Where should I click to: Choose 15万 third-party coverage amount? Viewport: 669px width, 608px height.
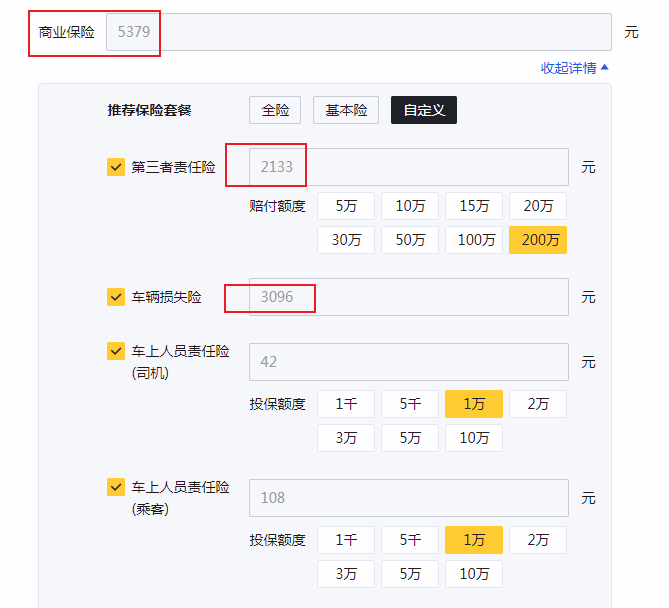point(474,206)
